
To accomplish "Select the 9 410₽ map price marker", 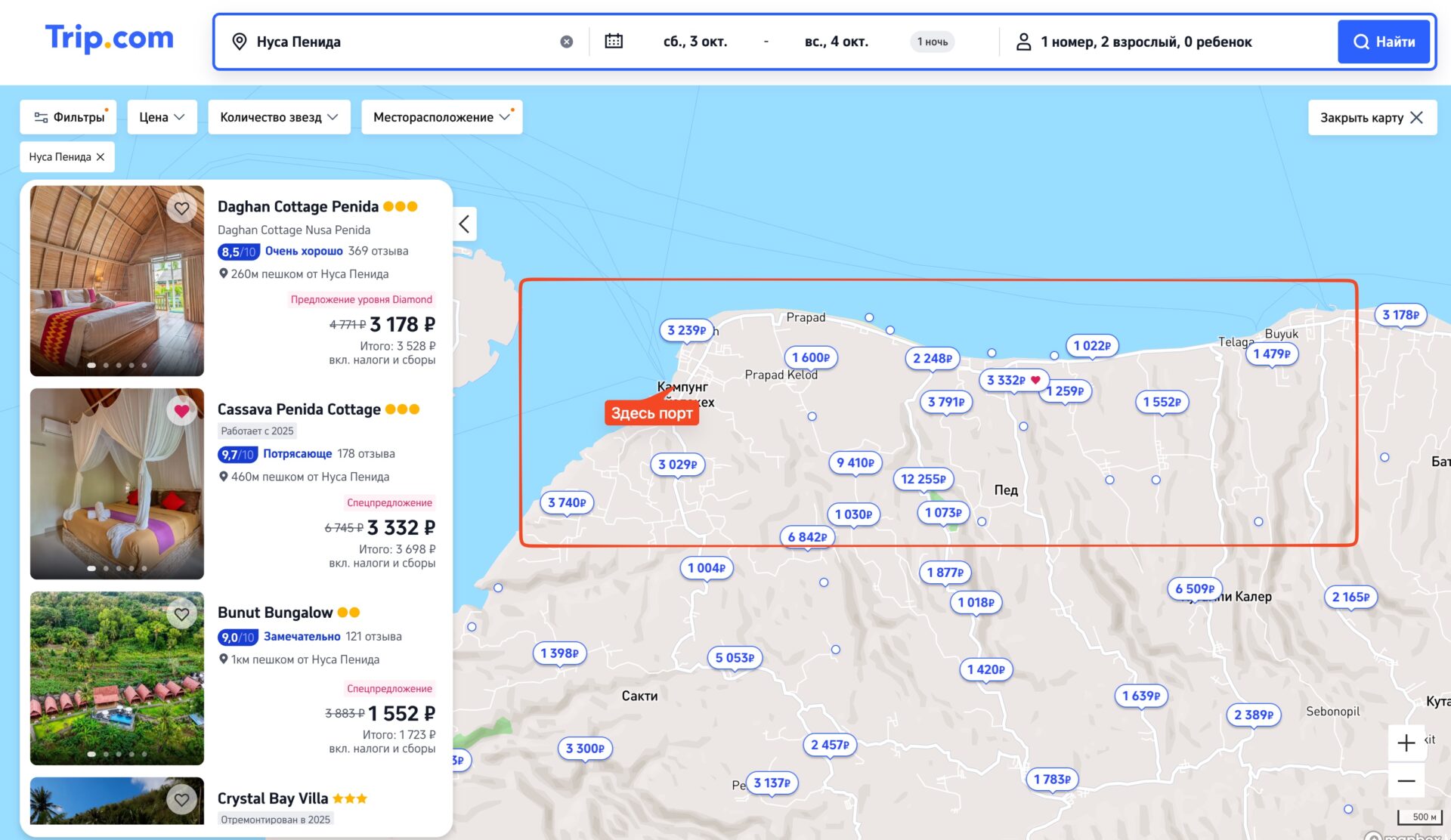I will pyautogui.click(x=855, y=462).
